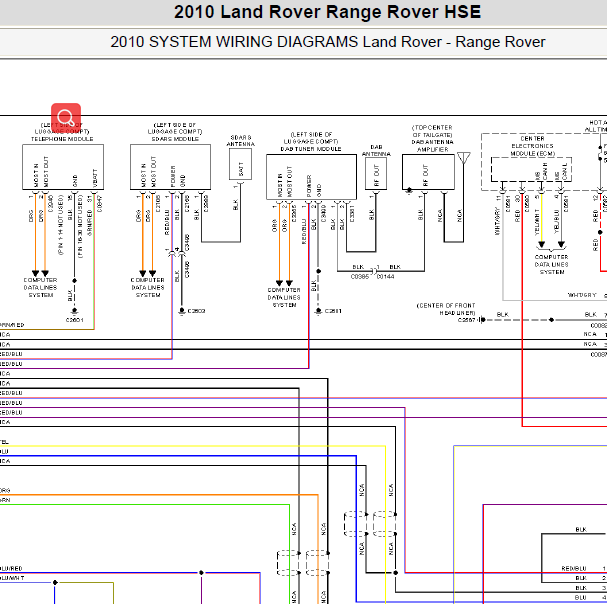
Task: Click the SDARS MODULE label
Action: [175, 139]
